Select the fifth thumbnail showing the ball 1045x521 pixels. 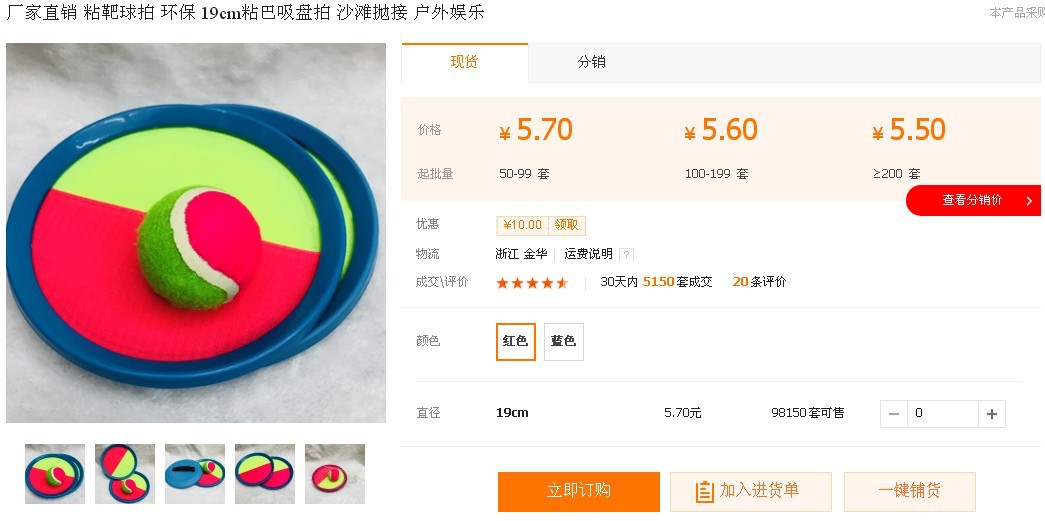[x=335, y=473]
